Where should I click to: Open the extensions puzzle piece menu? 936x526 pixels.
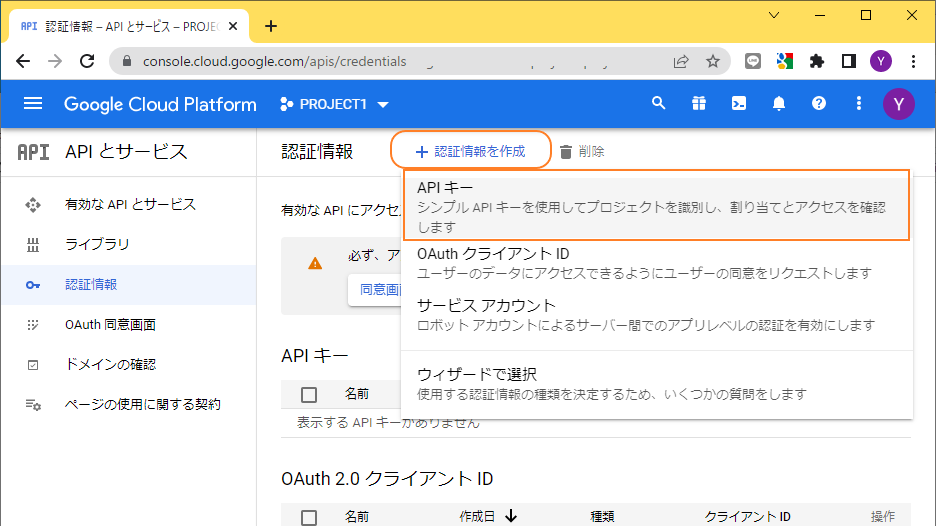tap(817, 61)
